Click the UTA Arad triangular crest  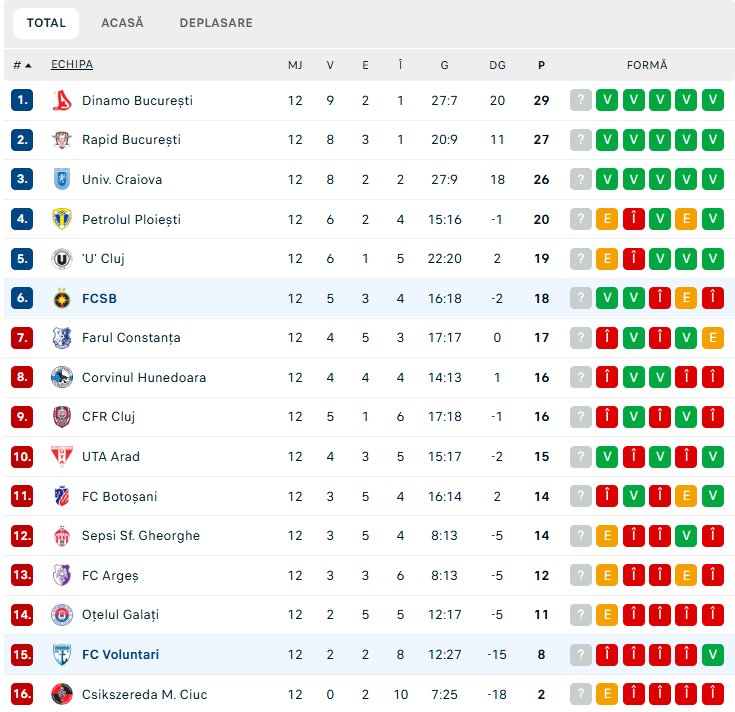[62, 457]
